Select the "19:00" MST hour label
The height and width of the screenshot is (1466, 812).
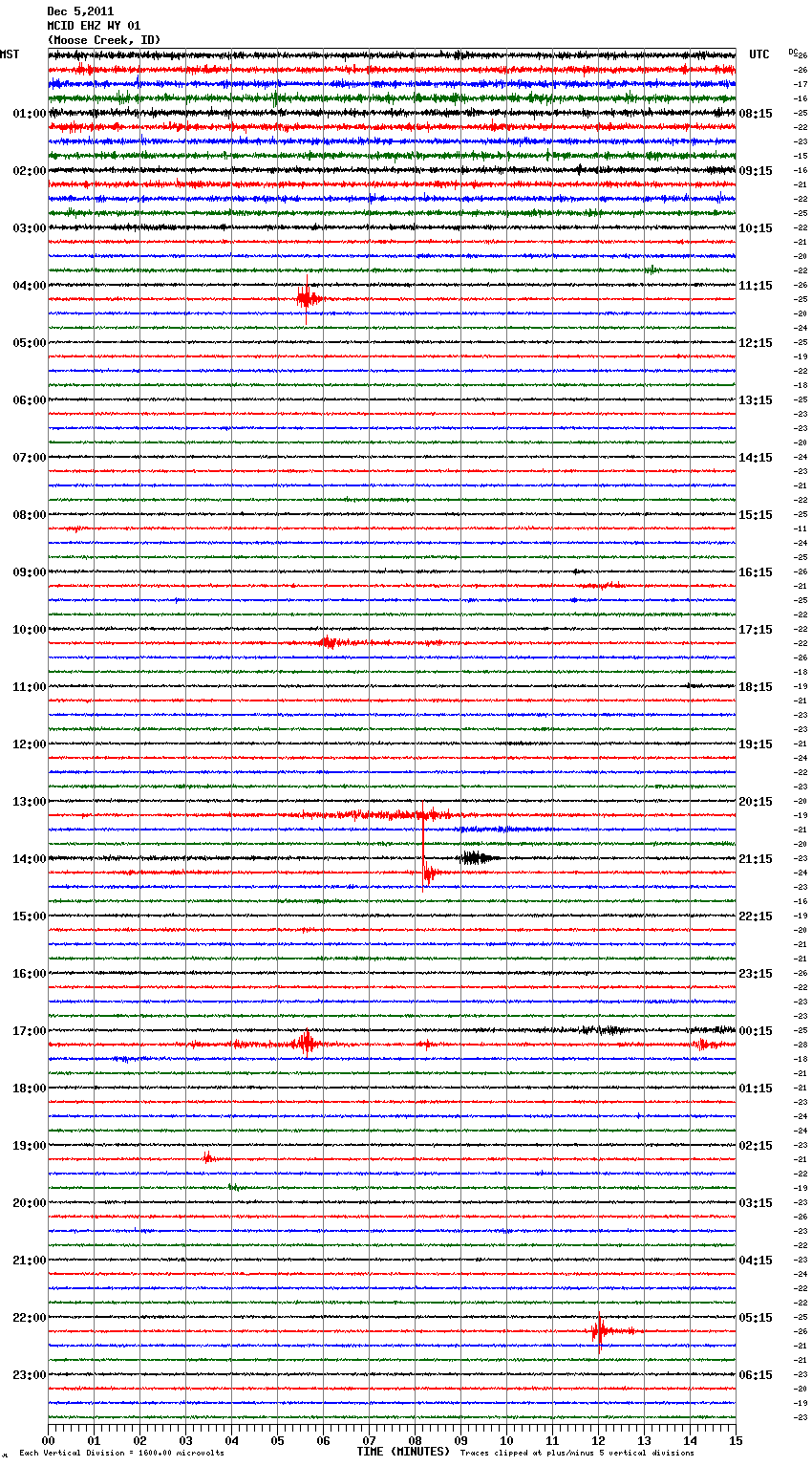(x=30, y=1146)
